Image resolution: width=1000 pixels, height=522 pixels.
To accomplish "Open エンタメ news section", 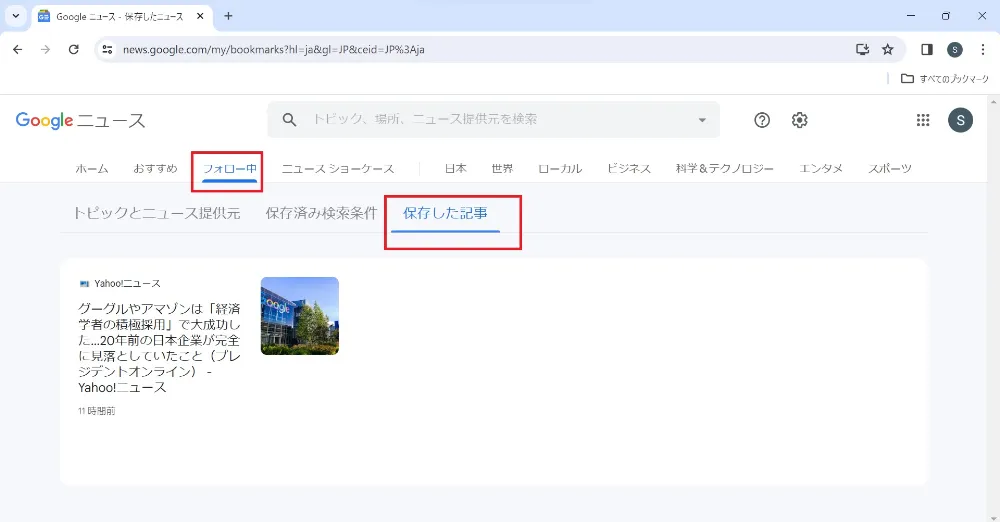I will click(x=821, y=168).
